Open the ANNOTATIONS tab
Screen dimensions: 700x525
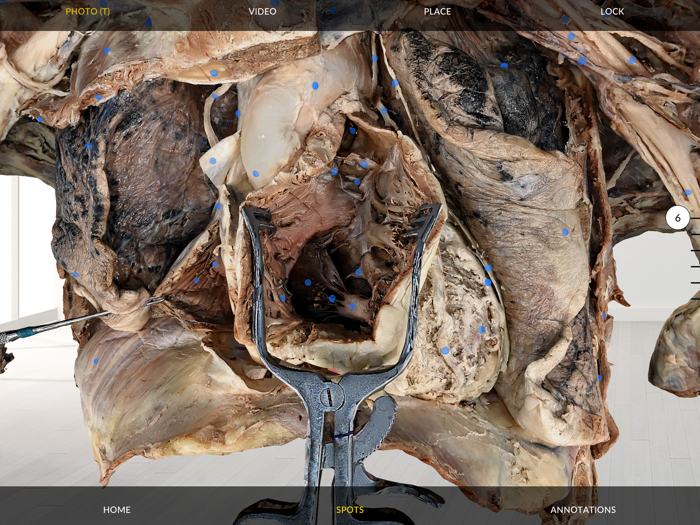click(583, 509)
